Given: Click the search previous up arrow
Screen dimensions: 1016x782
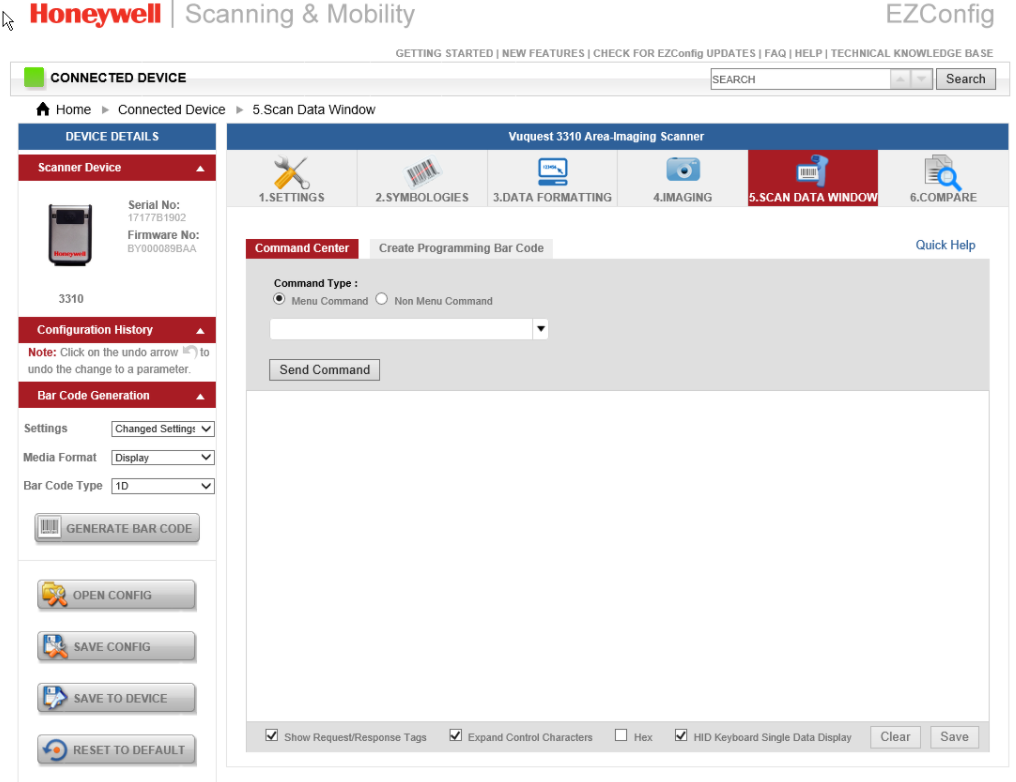Looking at the screenshot, I should tap(900, 79).
